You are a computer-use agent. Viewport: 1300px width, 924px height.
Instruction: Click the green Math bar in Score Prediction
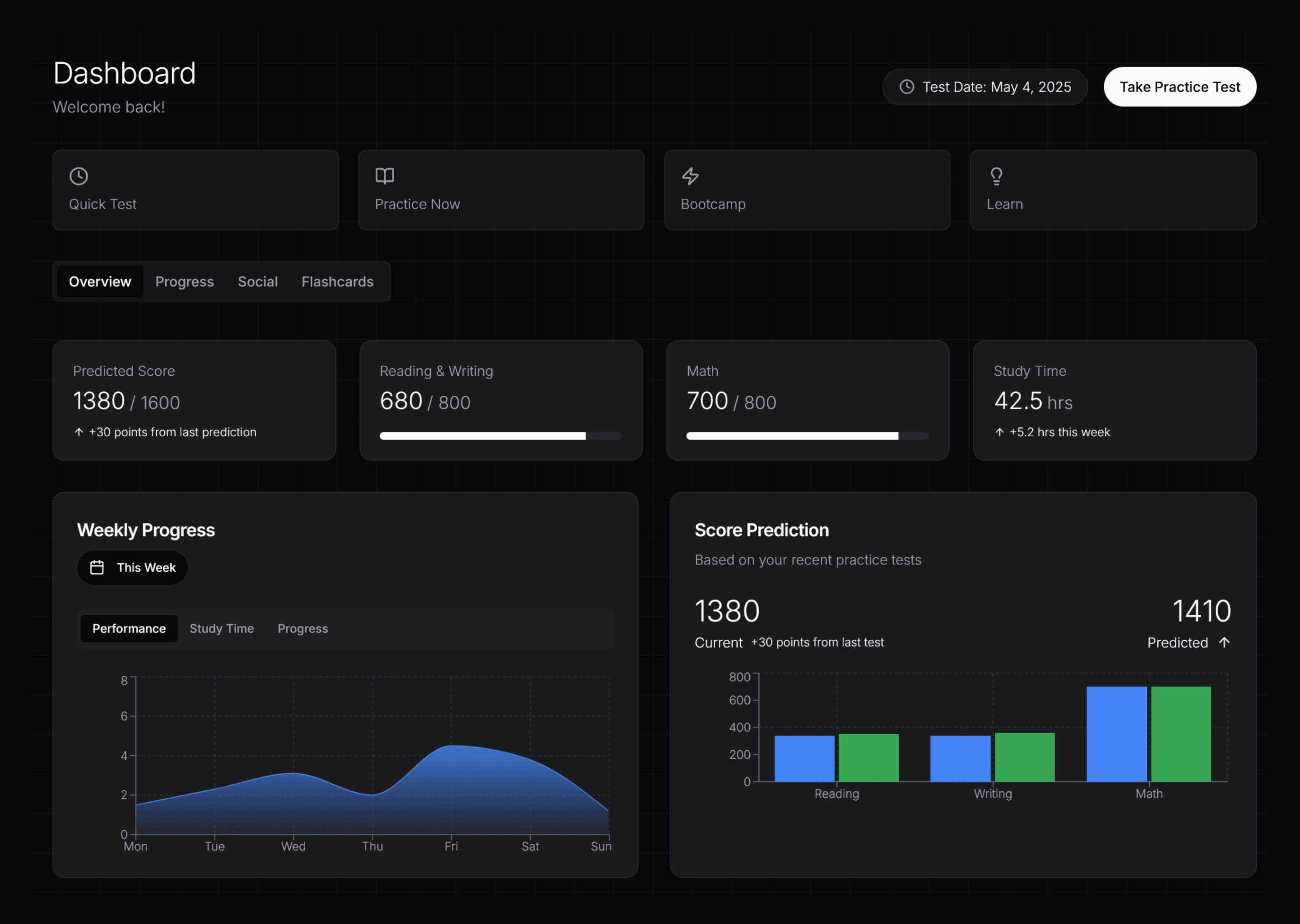(x=1181, y=734)
